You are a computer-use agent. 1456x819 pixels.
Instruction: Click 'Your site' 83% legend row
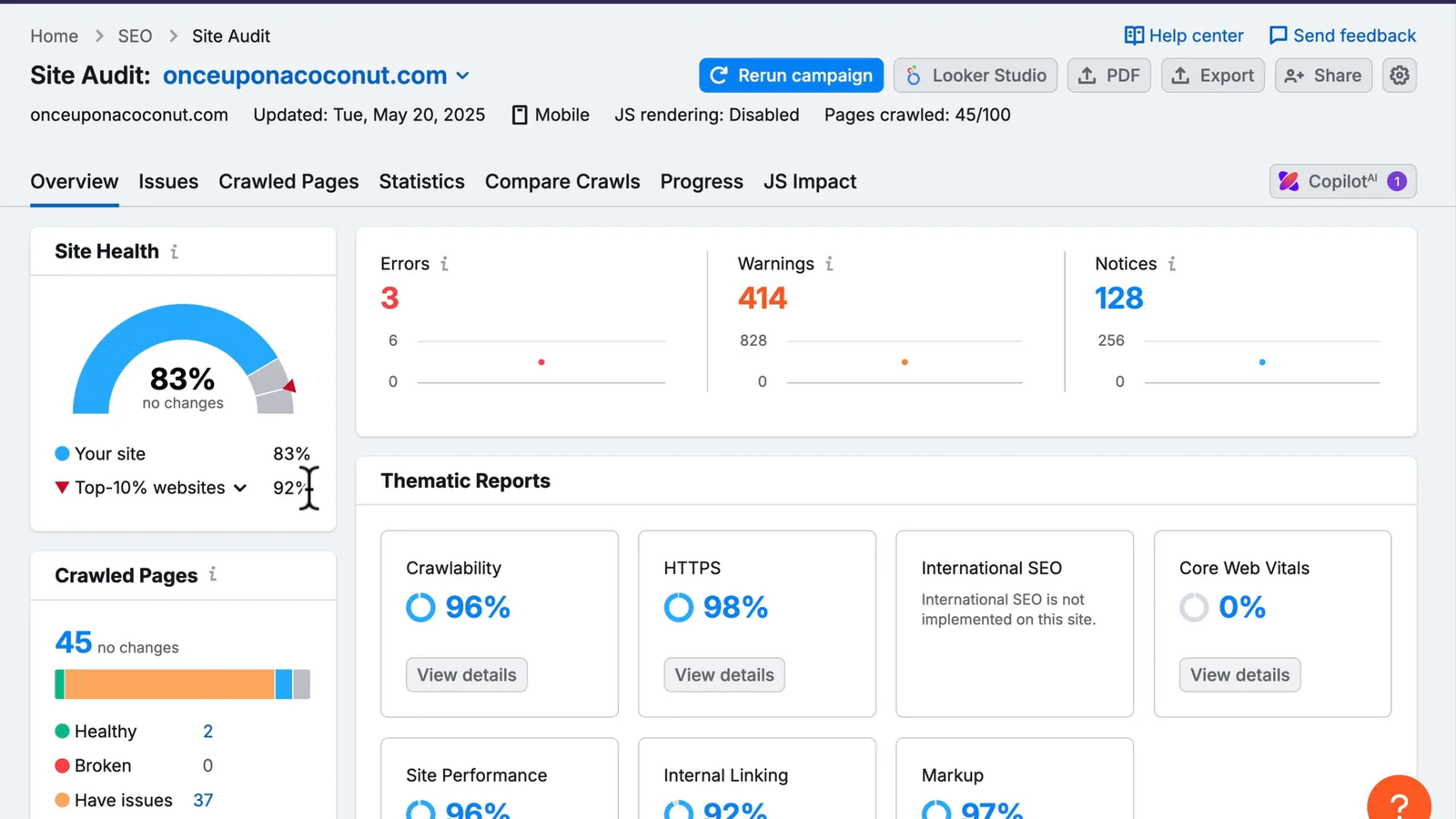tap(183, 453)
